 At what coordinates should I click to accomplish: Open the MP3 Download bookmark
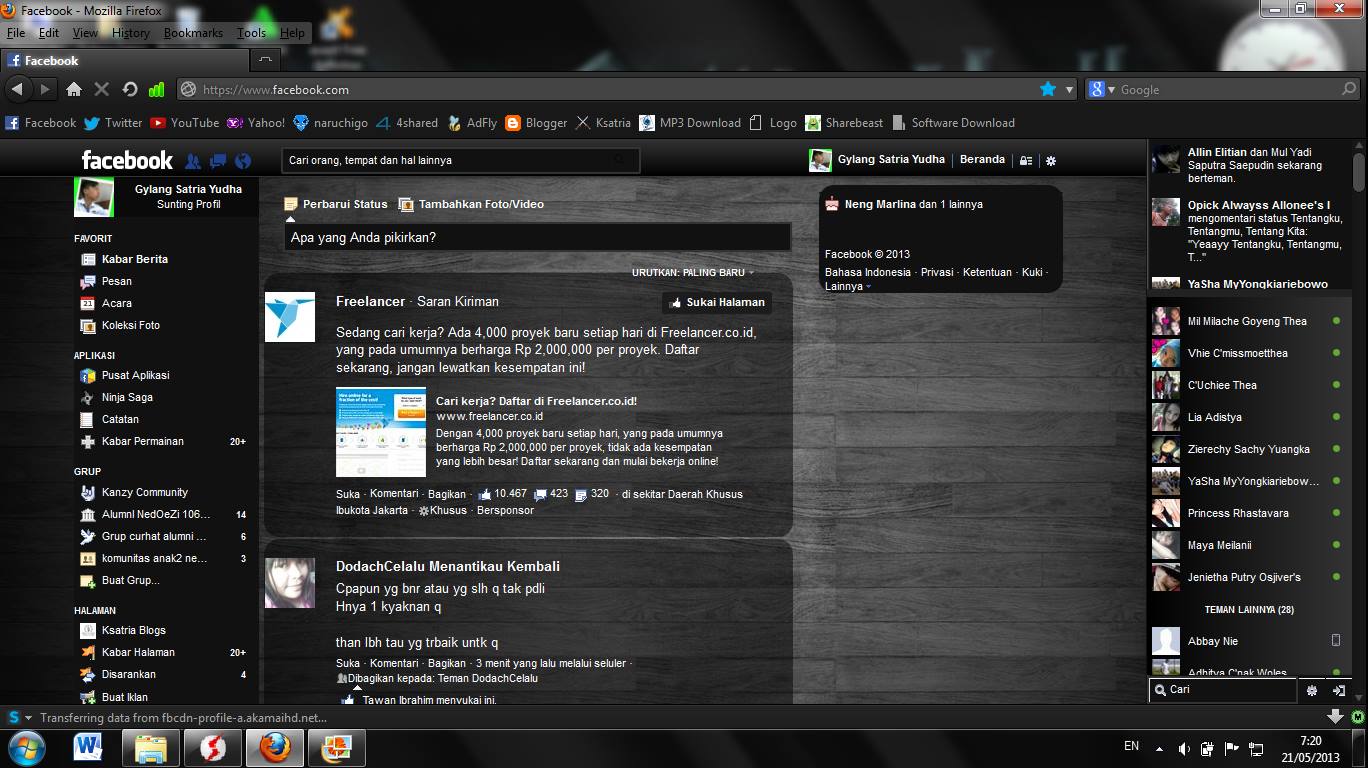click(x=690, y=123)
